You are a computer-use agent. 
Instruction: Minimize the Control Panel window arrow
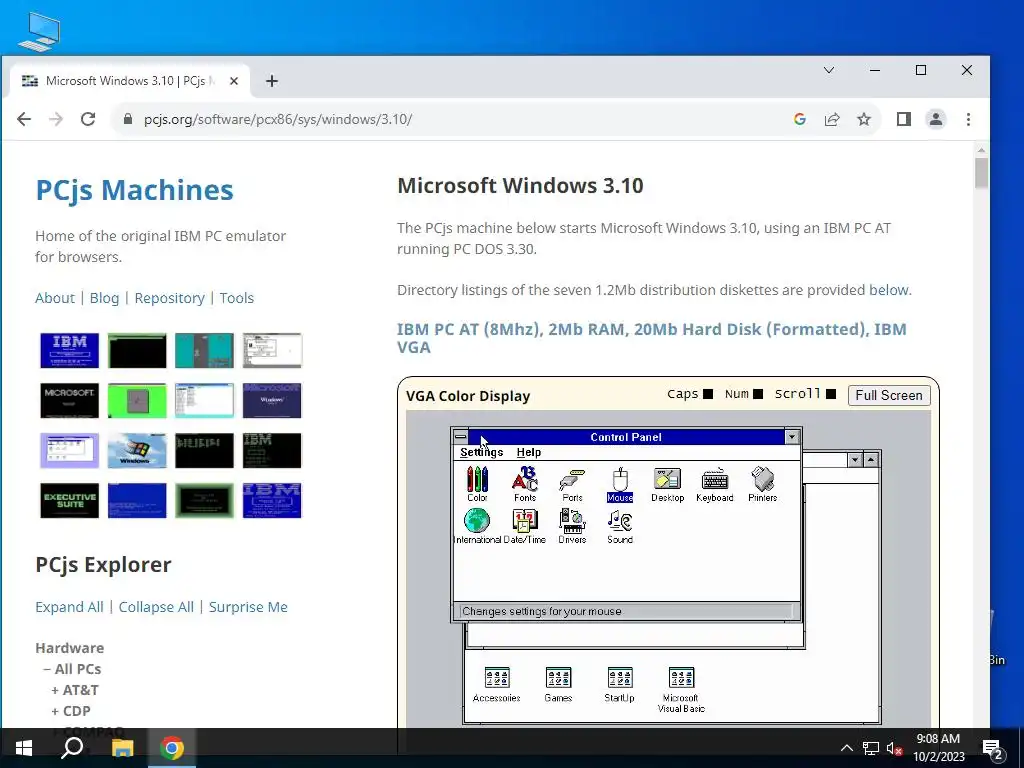coord(792,437)
